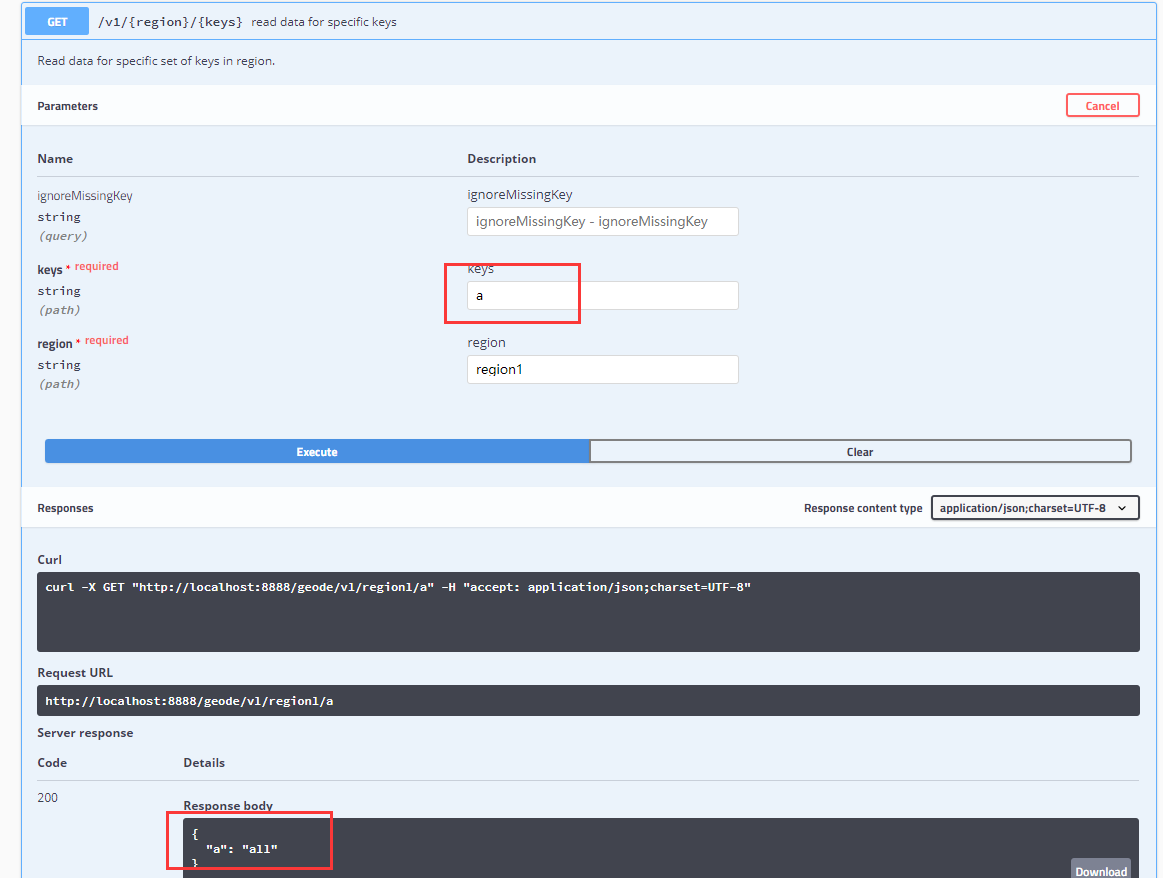1163x878 pixels.
Task: Run the request with Execute
Action: [317, 452]
